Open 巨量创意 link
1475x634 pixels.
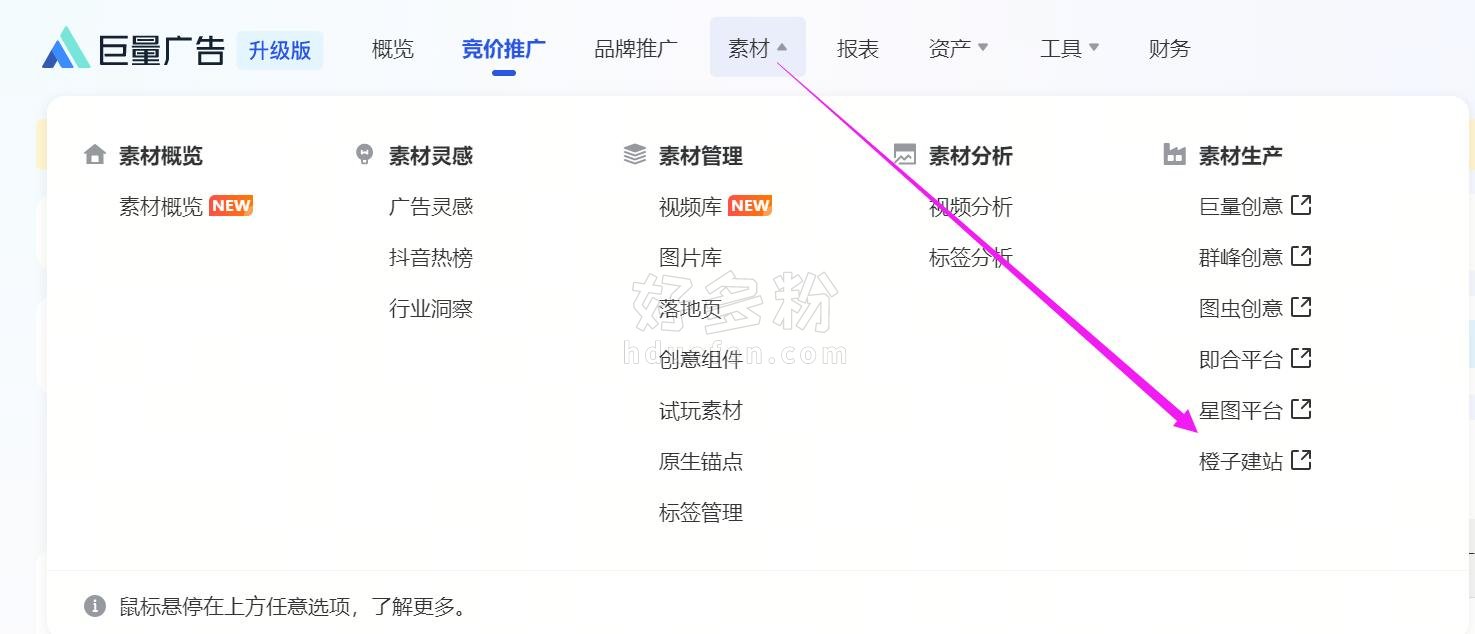pos(1241,207)
